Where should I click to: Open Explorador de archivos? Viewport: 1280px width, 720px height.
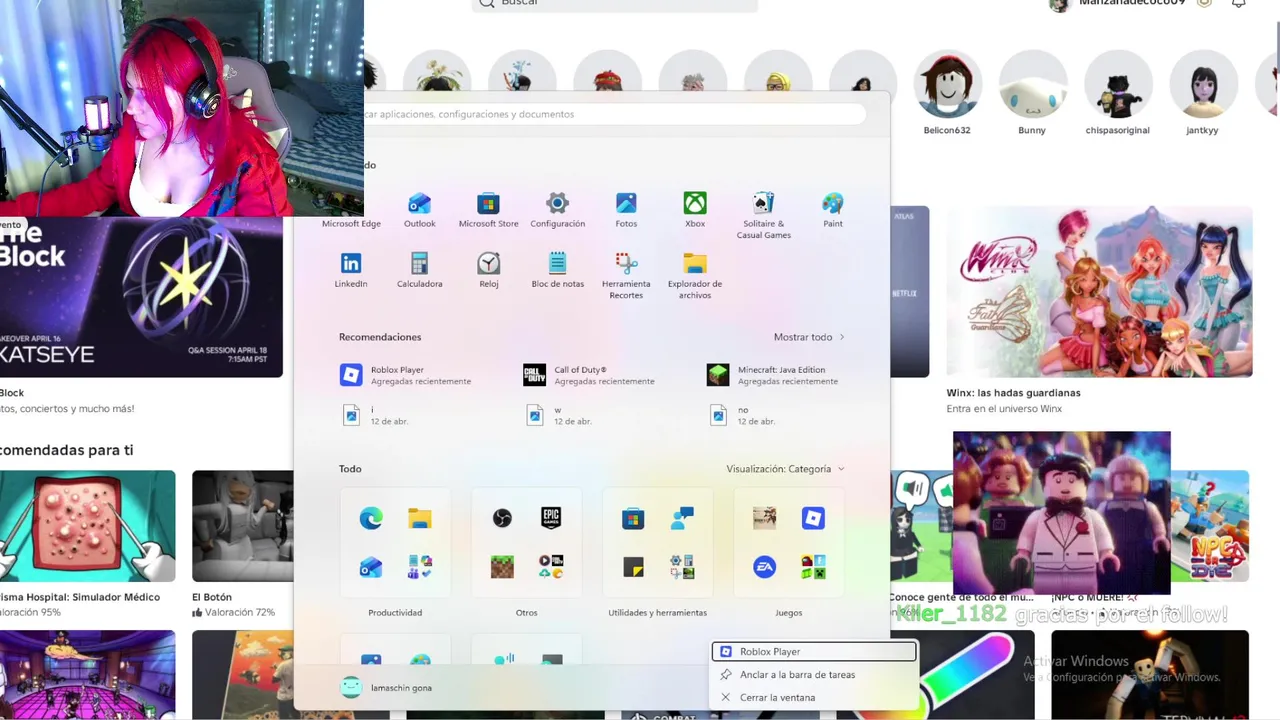695,263
